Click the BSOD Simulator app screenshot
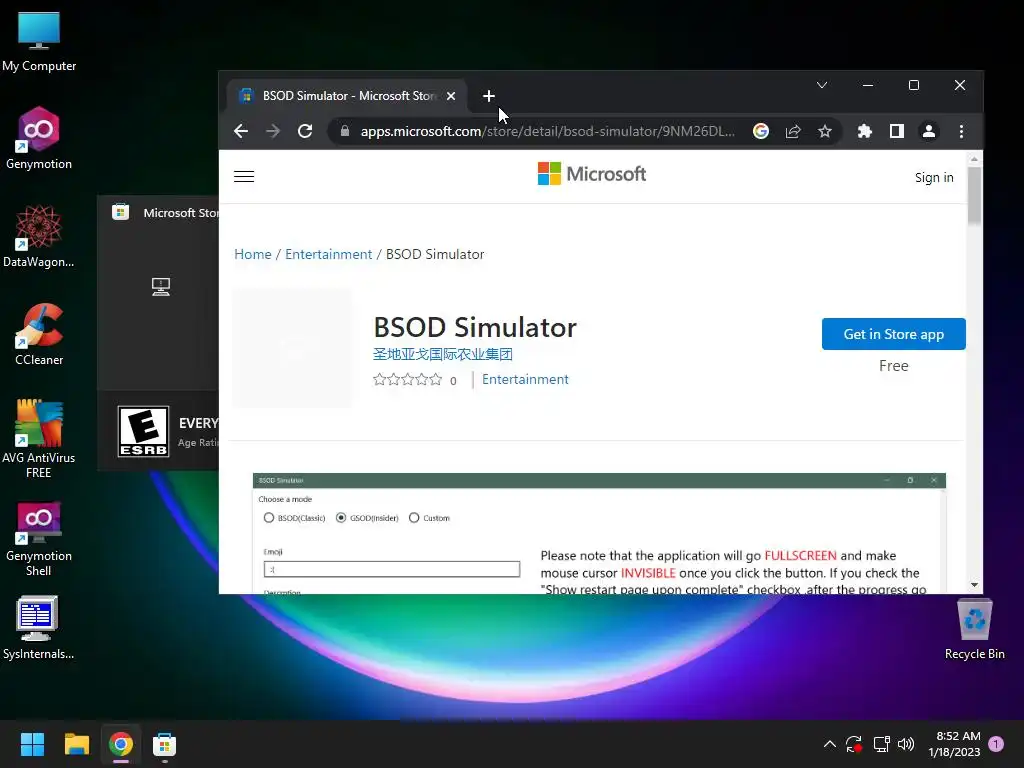Viewport: 1024px width, 768px height. [x=599, y=533]
